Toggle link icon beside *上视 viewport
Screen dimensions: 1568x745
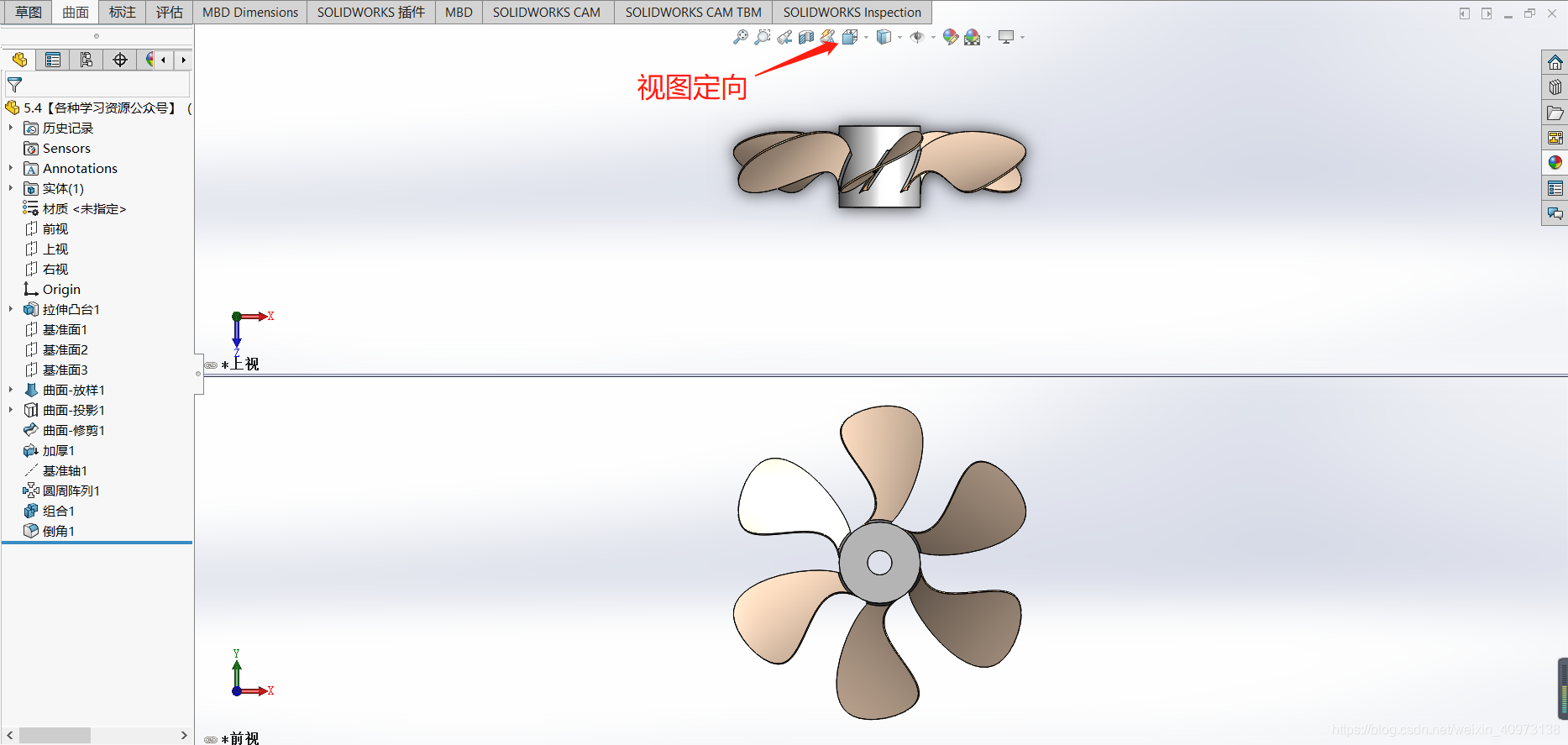tap(211, 365)
